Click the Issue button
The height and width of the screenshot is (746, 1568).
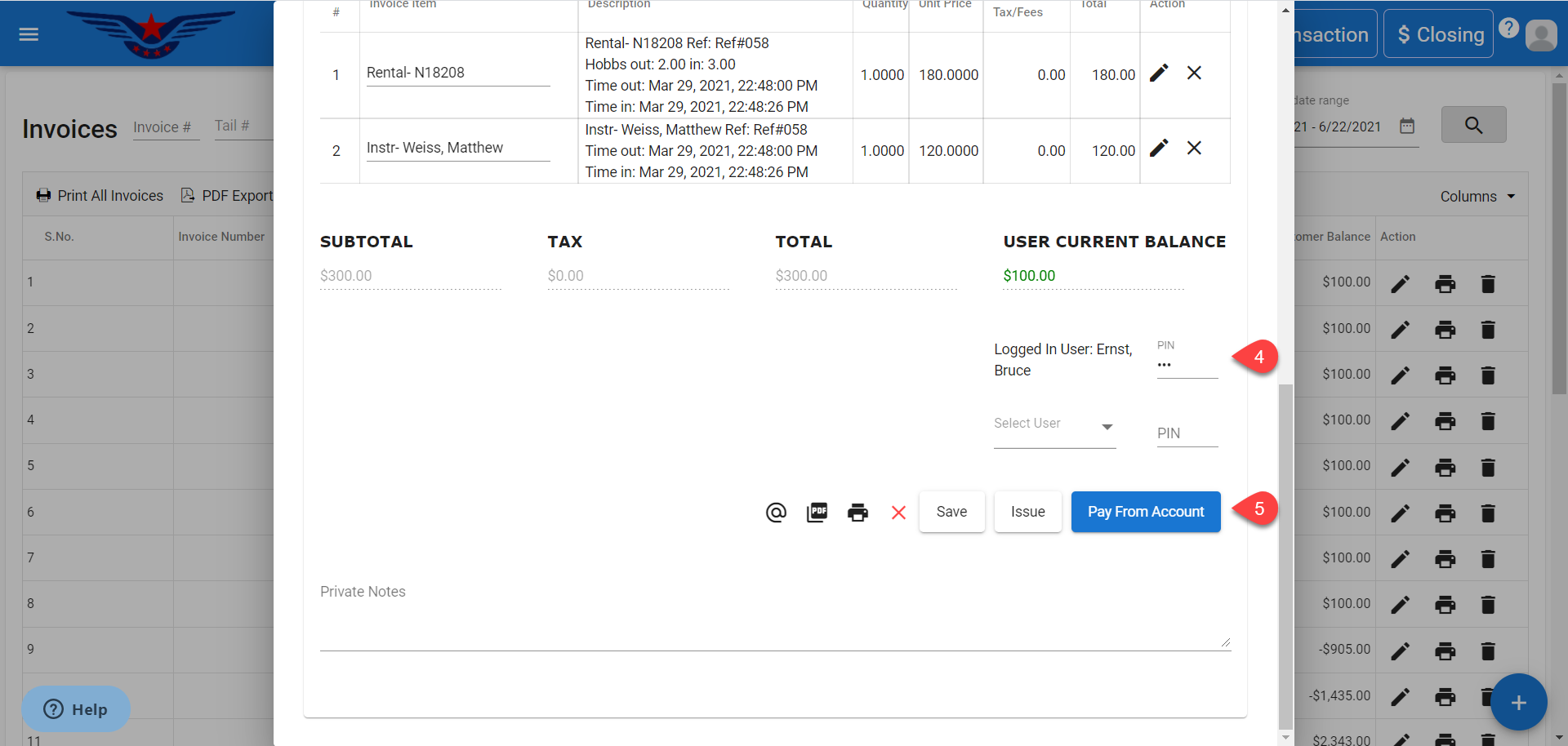[1027, 512]
